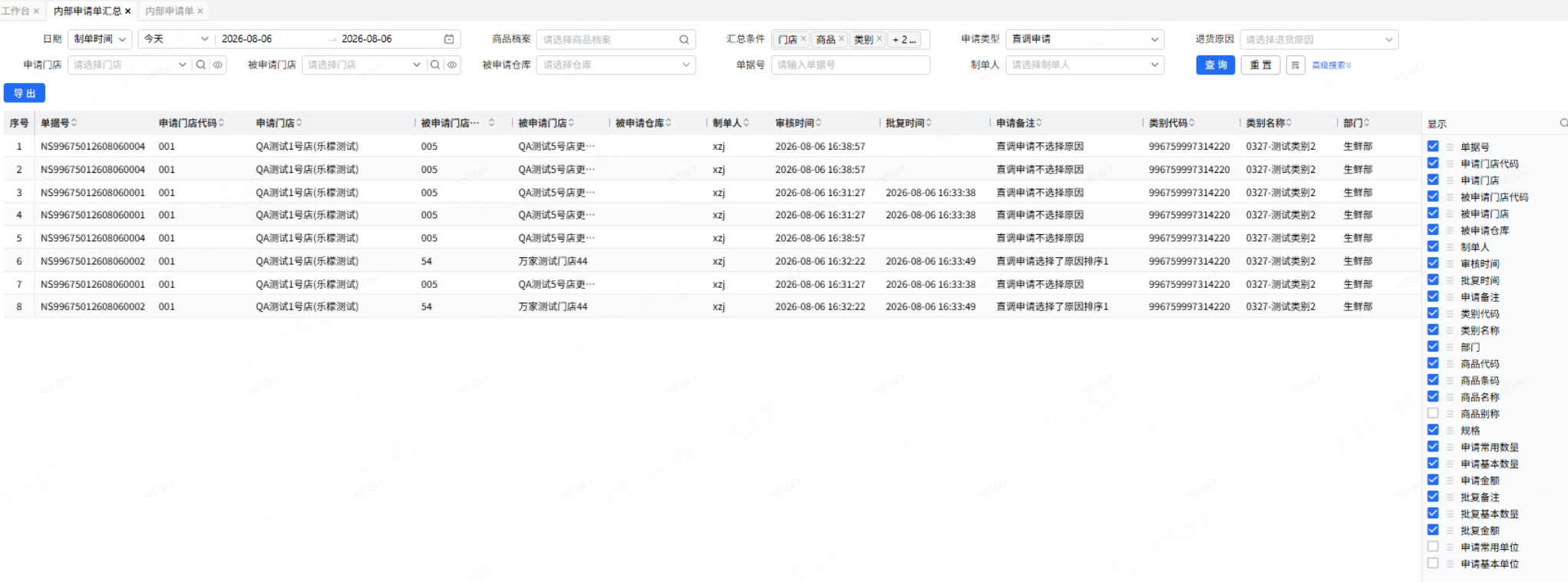The width and height of the screenshot is (1568, 582).
Task: Click the filter settings icon beside 重置
Action: click(x=1296, y=65)
